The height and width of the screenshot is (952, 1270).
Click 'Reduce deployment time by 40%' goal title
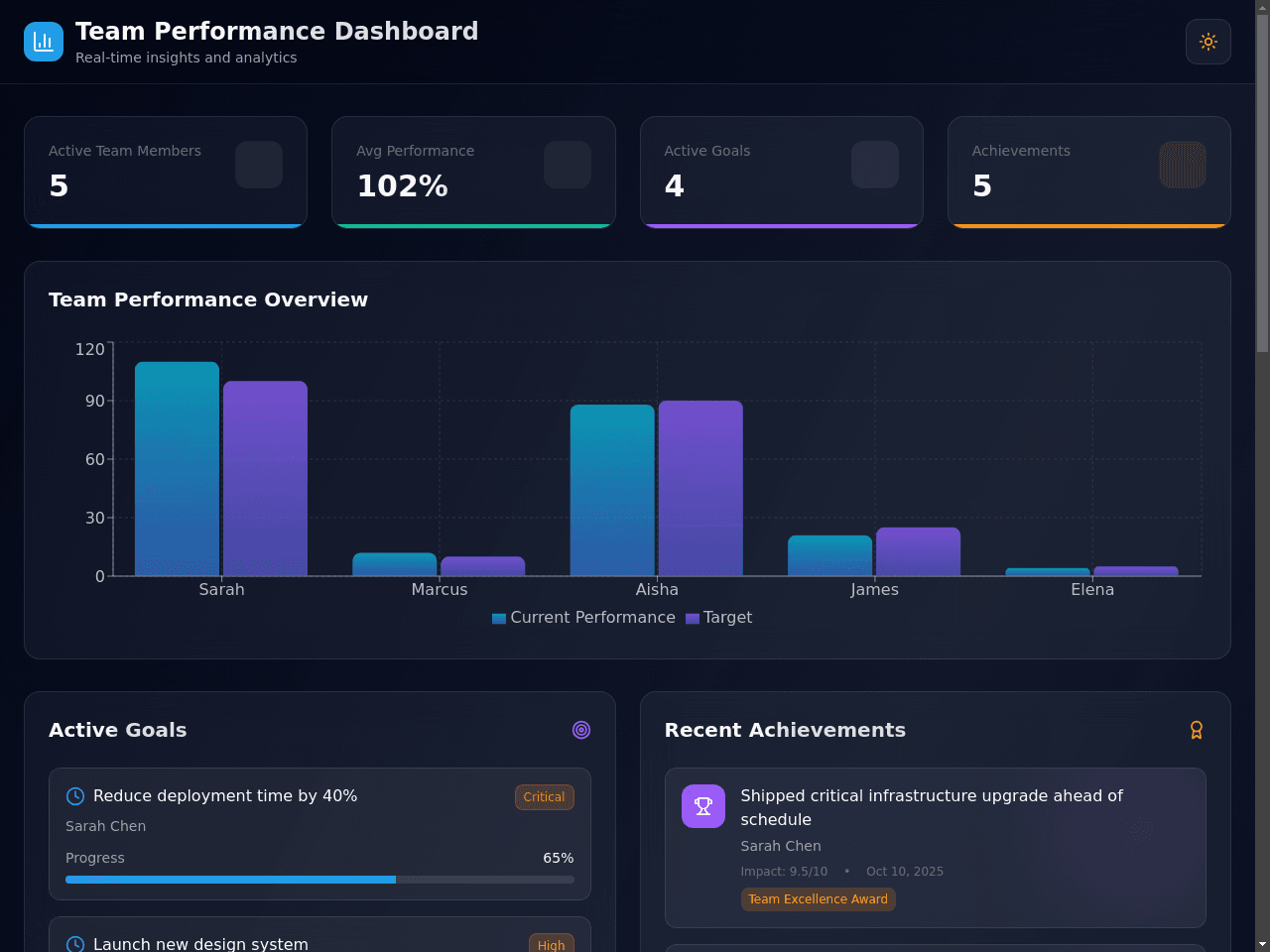tap(225, 796)
